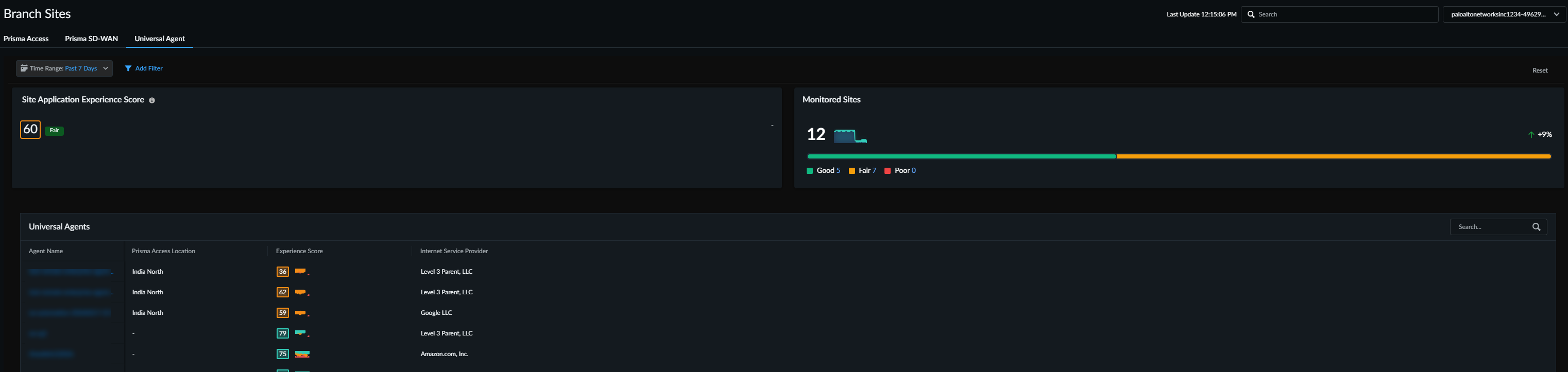
Task: Click Level 3 Parent, LLC in the score 36 row
Action: click(446, 272)
